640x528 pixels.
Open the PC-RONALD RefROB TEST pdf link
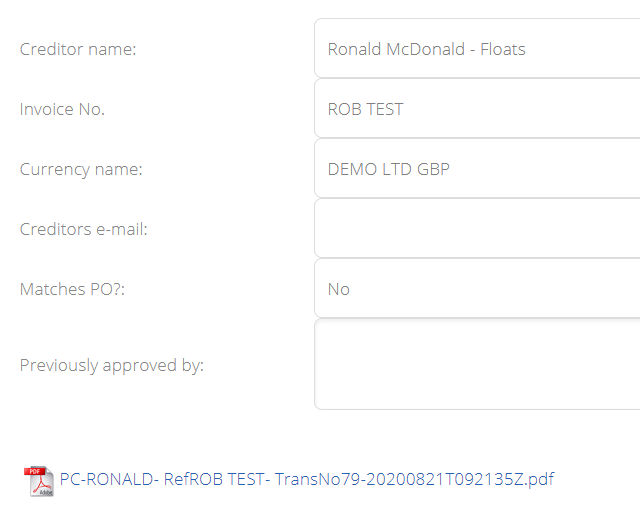coord(307,479)
